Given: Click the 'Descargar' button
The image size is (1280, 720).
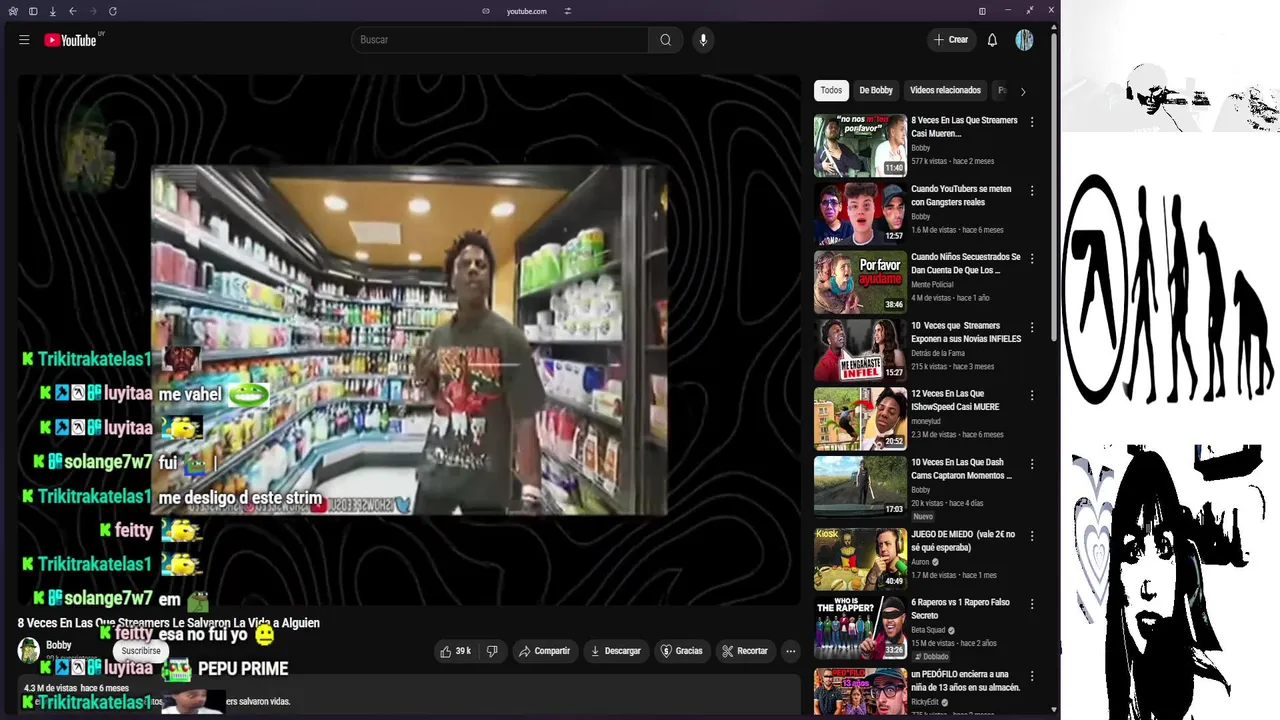Looking at the screenshot, I should pos(616,651).
